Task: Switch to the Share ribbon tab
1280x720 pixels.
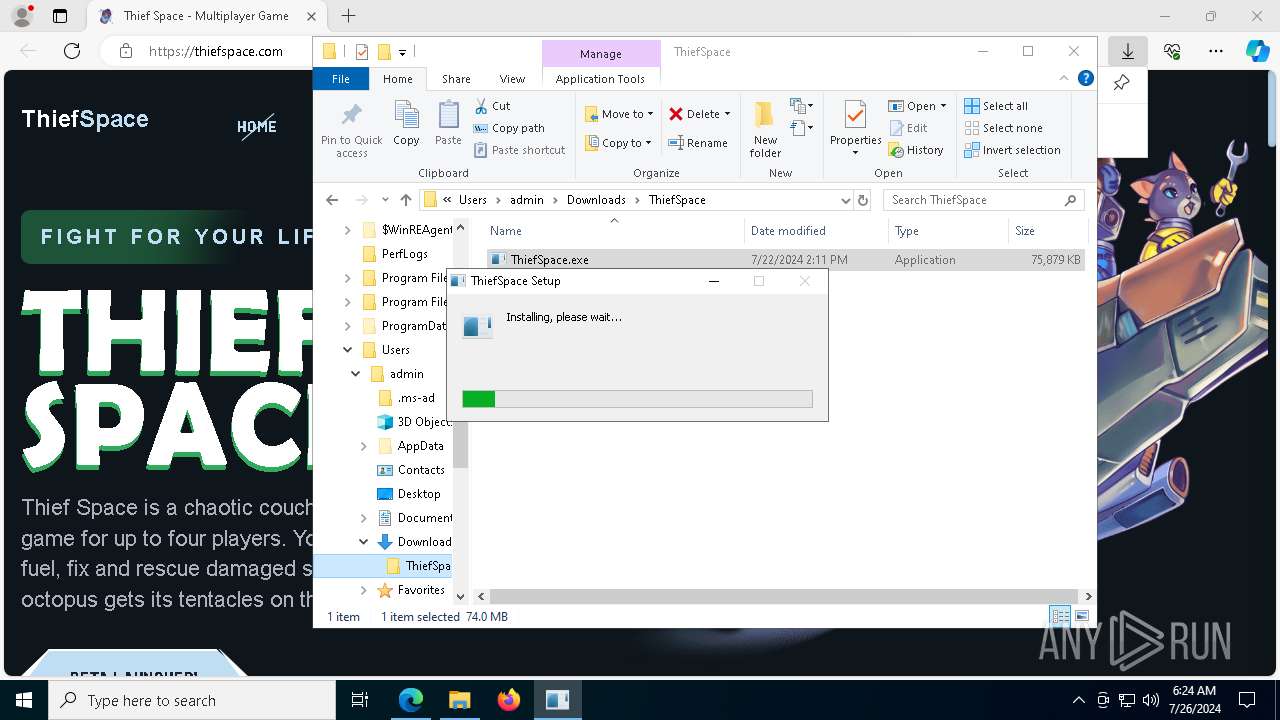Action: [x=456, y=79]
